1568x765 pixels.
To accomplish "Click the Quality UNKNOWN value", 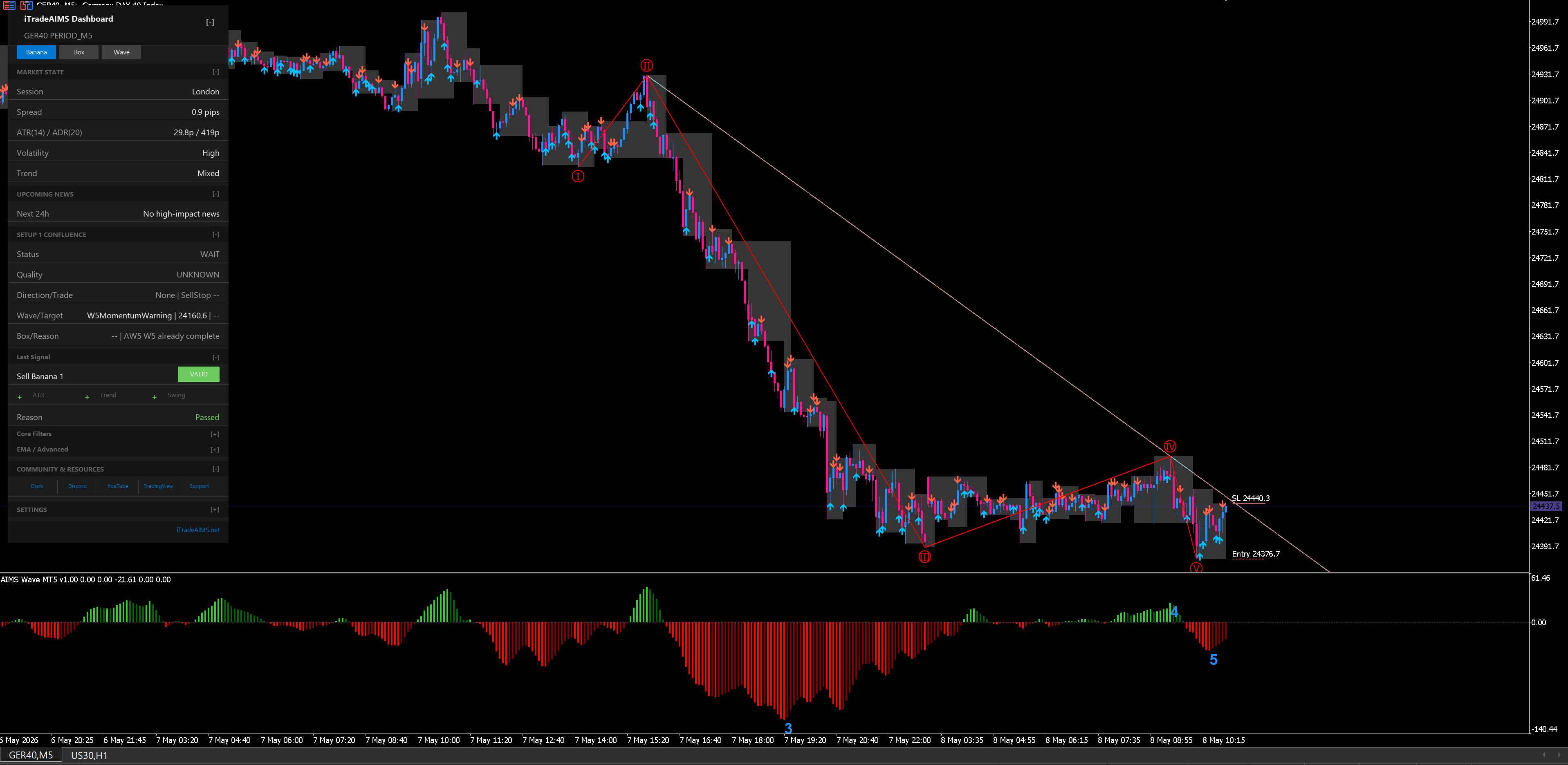I will point(198,275).
